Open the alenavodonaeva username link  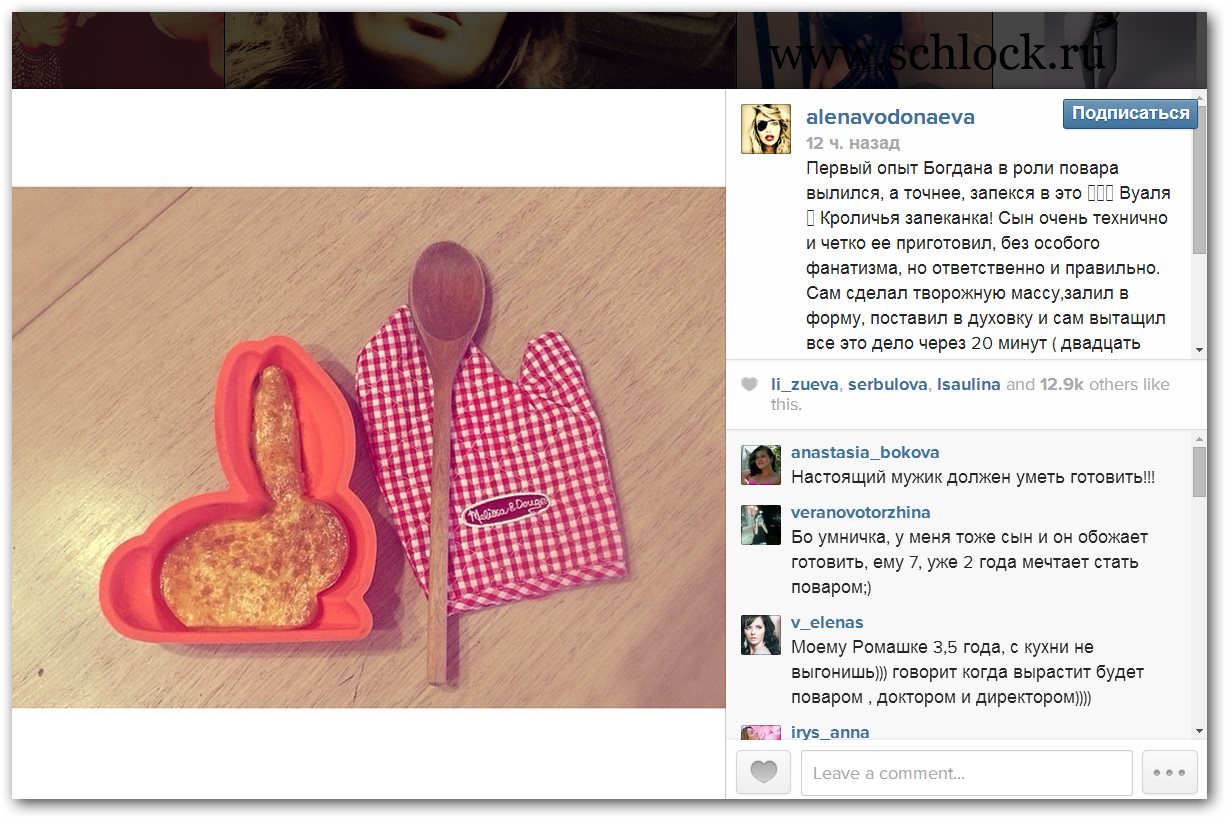coord(890,117)
